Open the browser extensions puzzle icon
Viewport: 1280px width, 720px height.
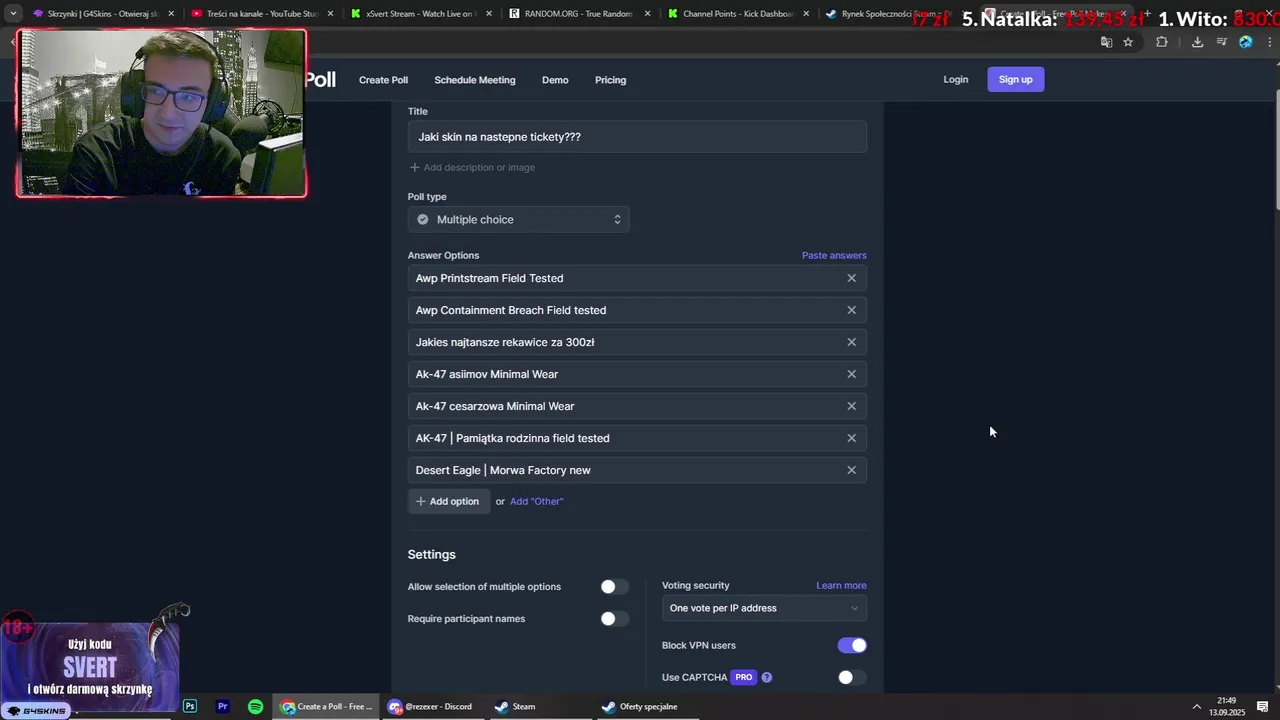pos(1162,42)
